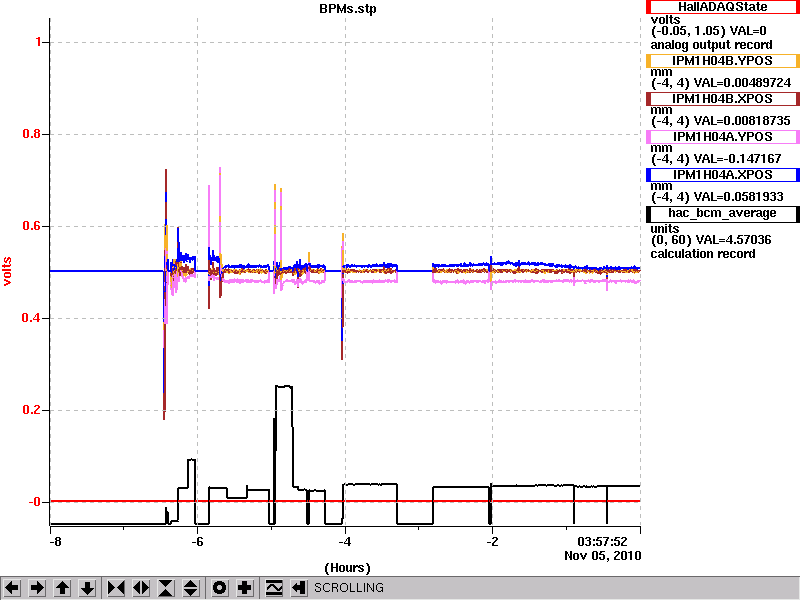Screen dimensions: 800x600
Task: Pan the graph left with the left arrow
Action: 12,588
